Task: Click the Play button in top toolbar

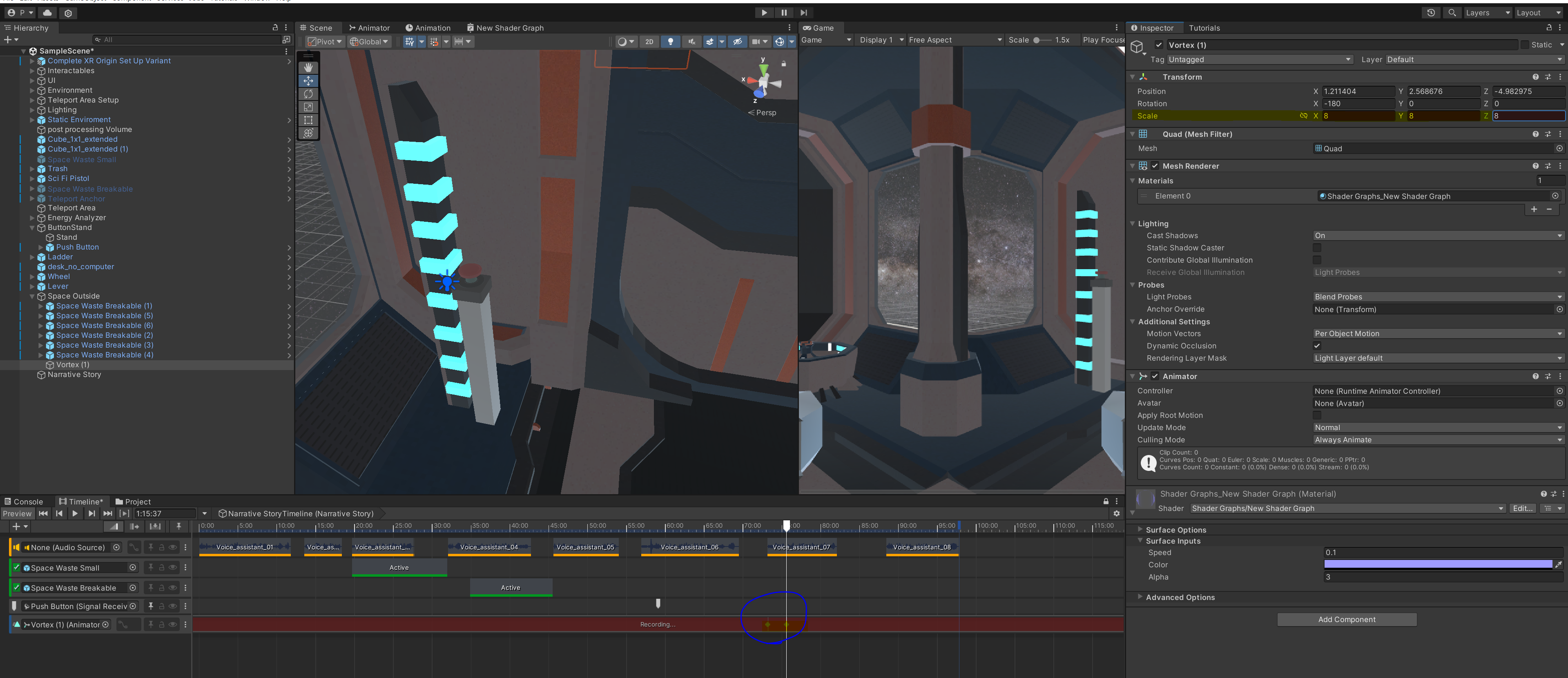Action: click(x=764, y=12)
